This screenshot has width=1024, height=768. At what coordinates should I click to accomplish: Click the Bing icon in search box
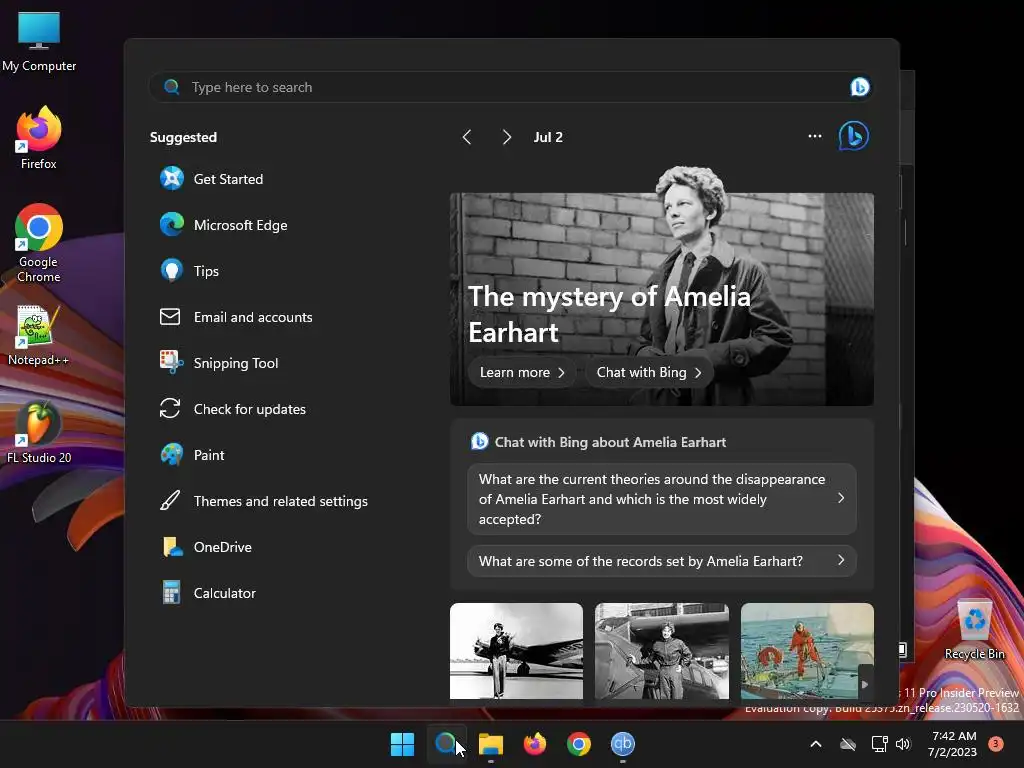859,87
